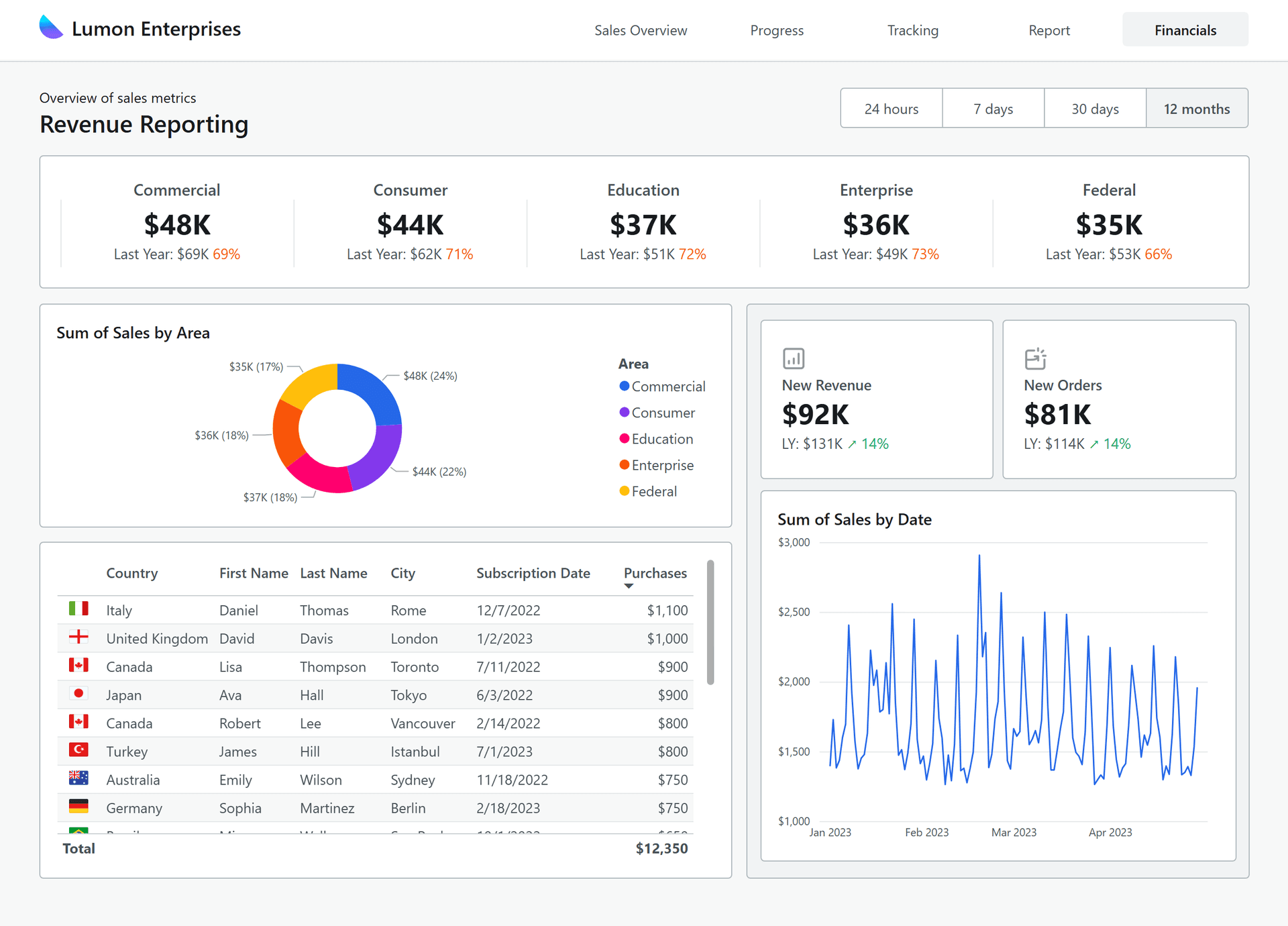Image resolution: width=1288 pixels, height=926 pixels.
Task: Switch to the Sales Overview tab
Action: point(641,30)
